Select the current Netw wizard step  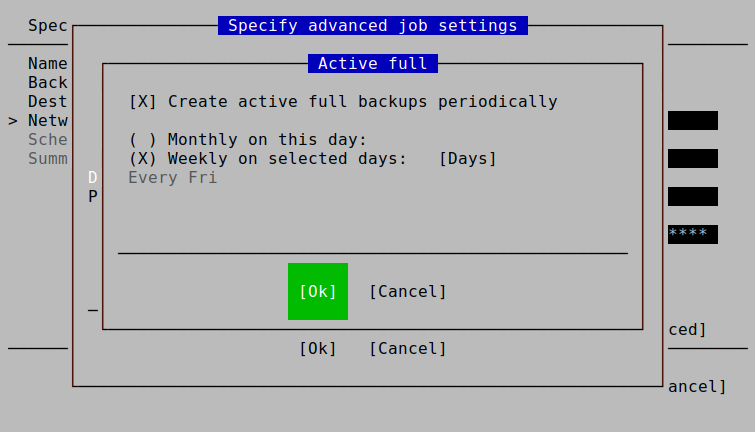[x=48, y=120]
